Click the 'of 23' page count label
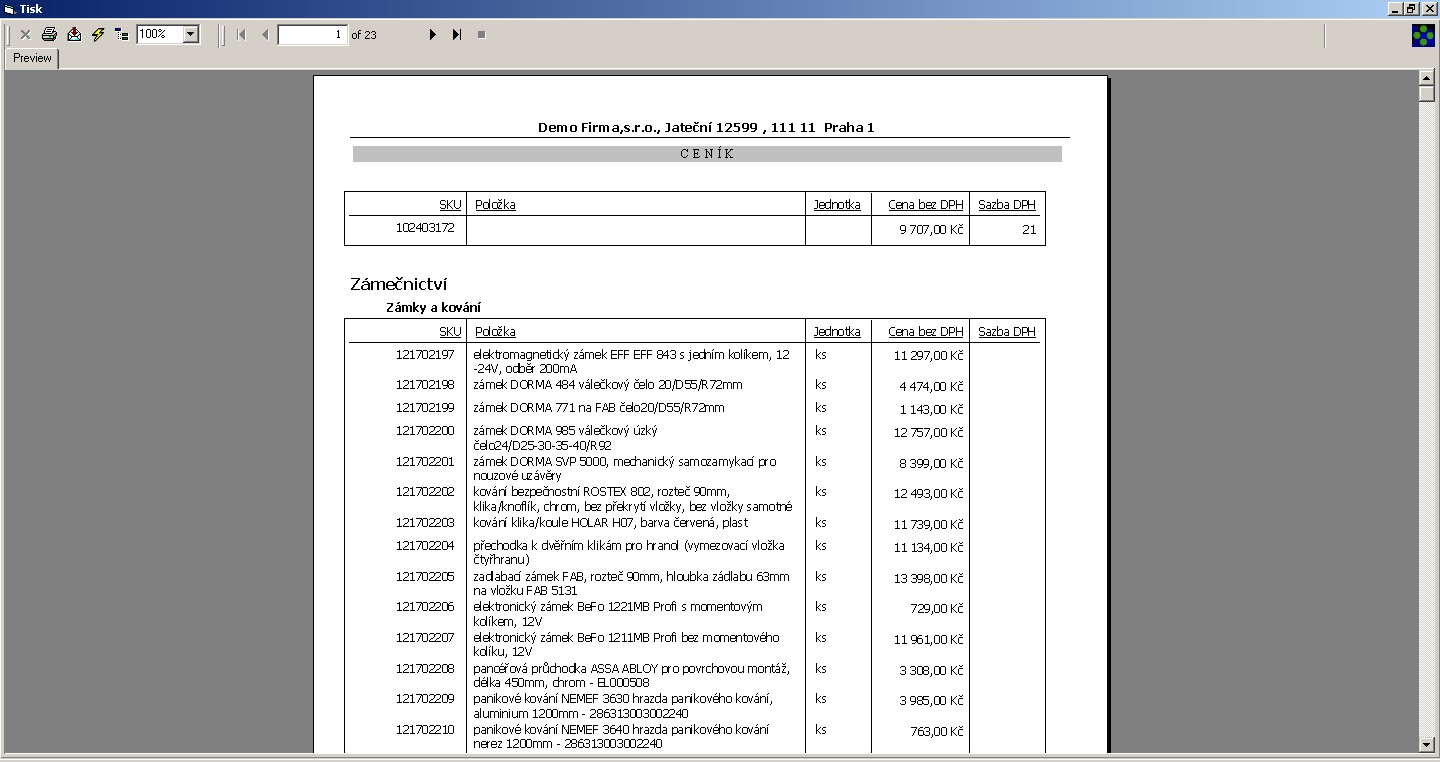 364,34
